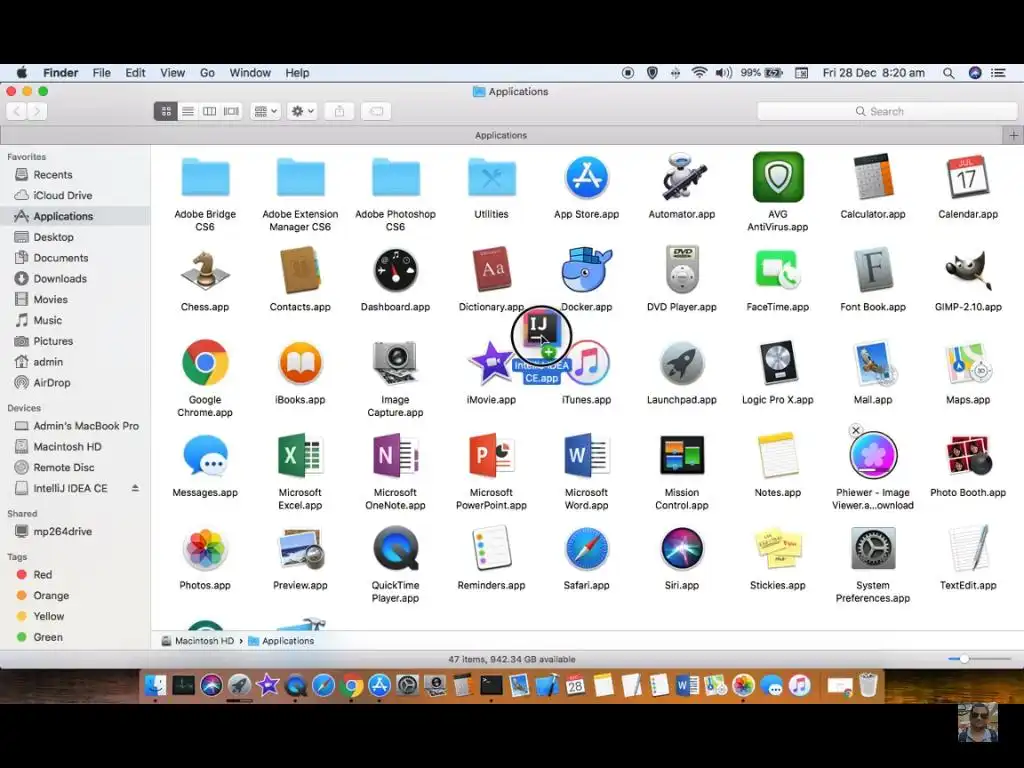Select the Siri.app icon

(682, 549)
